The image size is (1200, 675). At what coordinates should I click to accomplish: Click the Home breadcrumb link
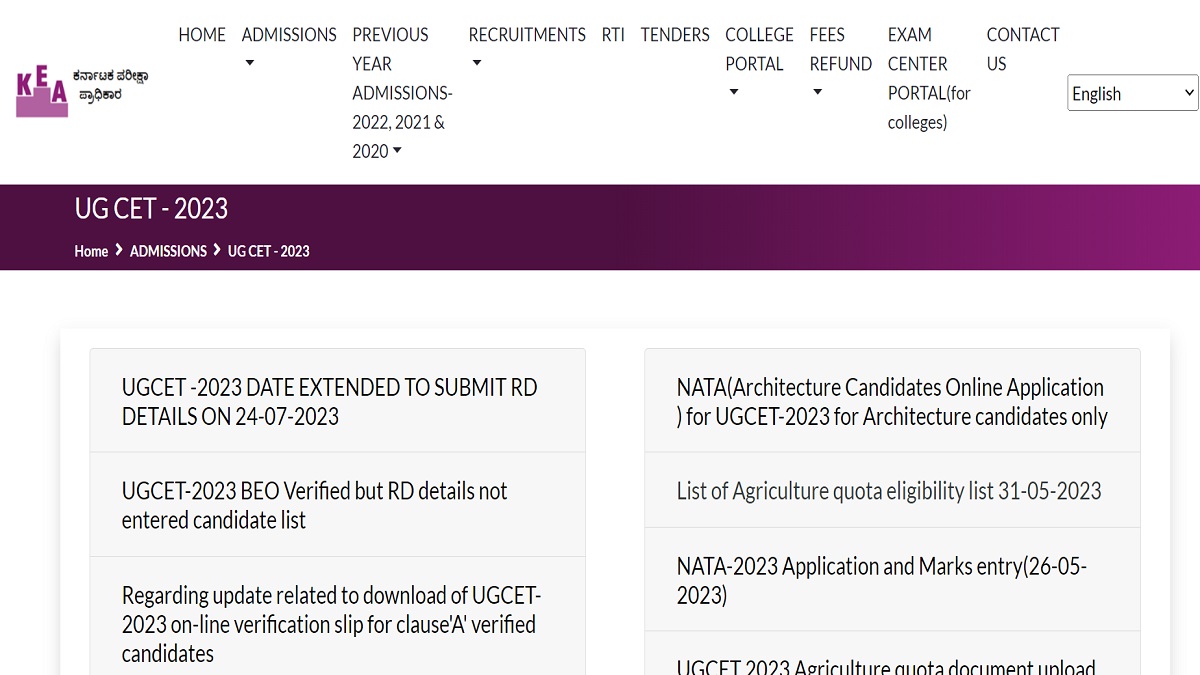pos(91,251)
